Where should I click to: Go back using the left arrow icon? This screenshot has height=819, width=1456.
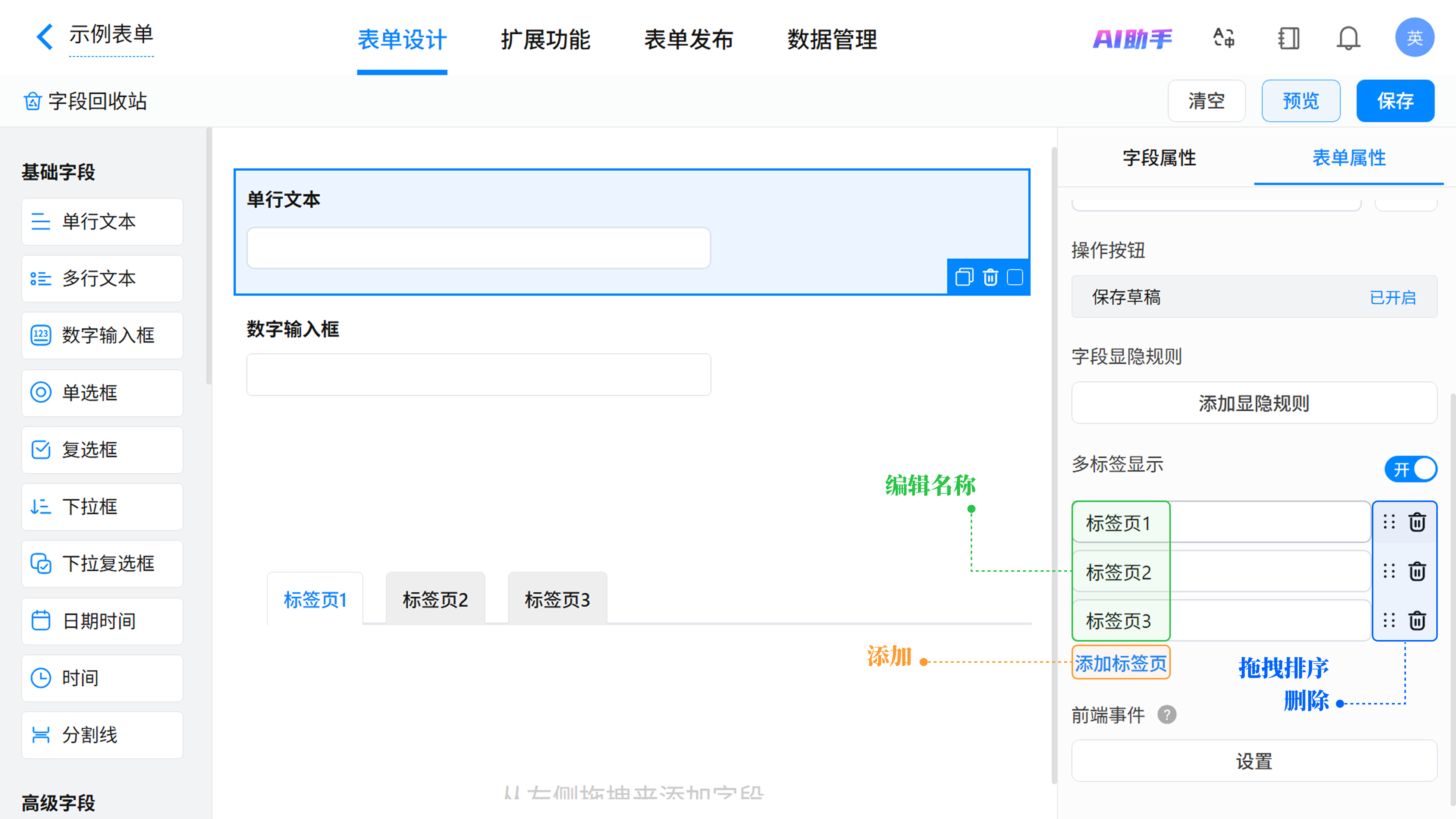click(45, 37)
